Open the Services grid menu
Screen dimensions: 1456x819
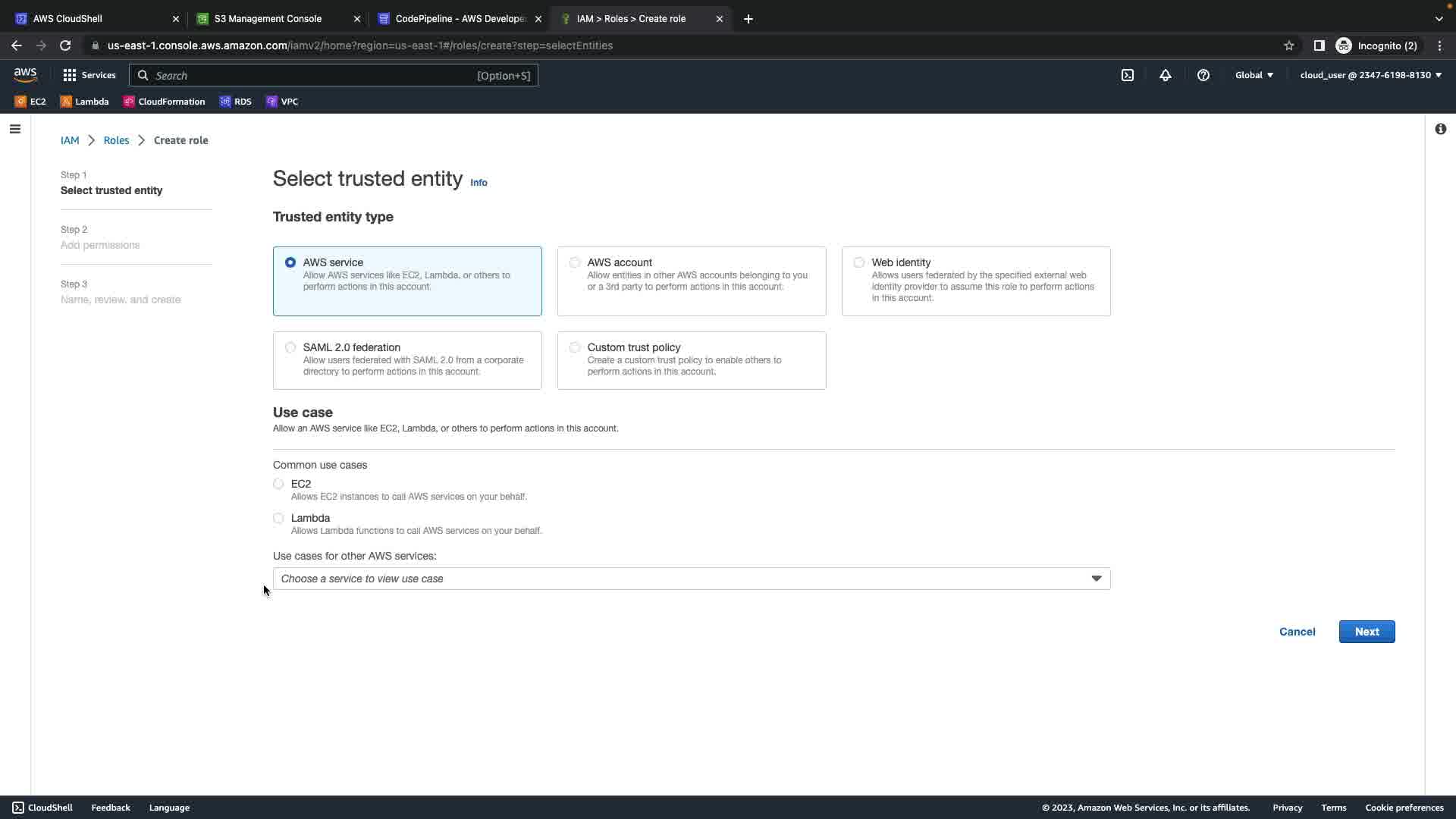[x=89, y=75]
